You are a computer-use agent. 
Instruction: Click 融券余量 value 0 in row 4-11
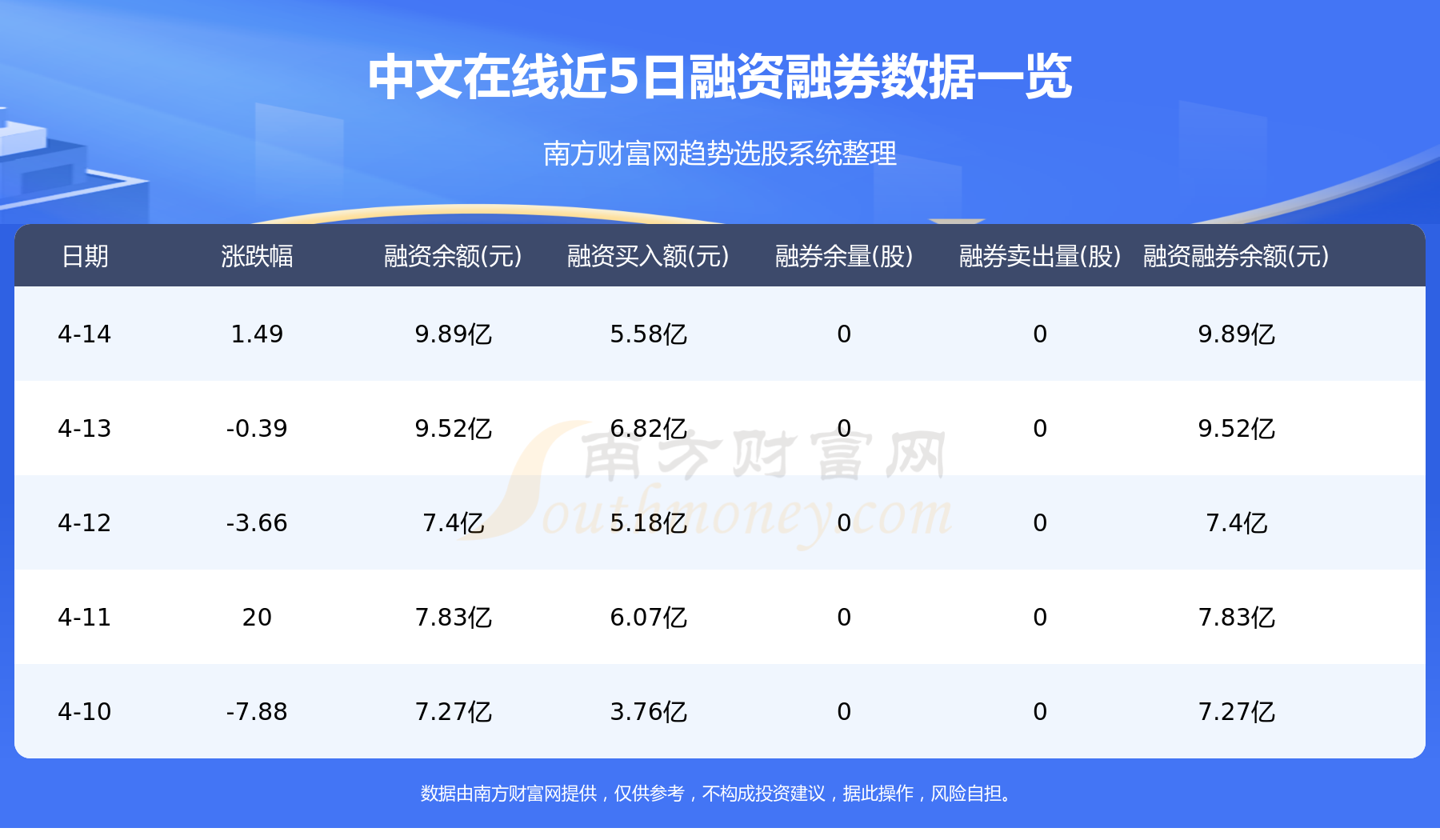(x=844, y=618)
